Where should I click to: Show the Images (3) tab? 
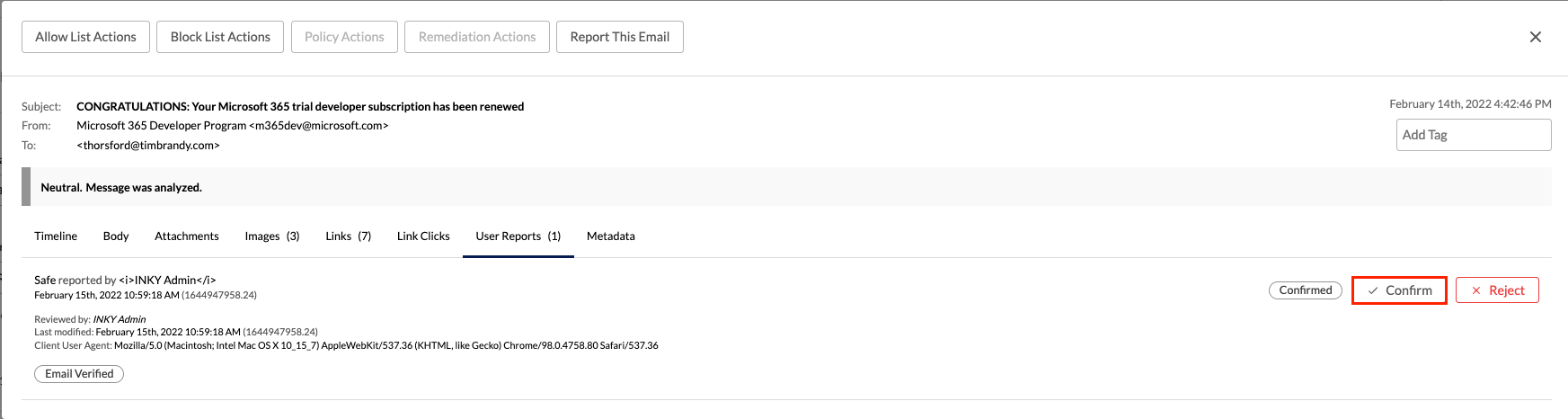(x=272, y=236)
